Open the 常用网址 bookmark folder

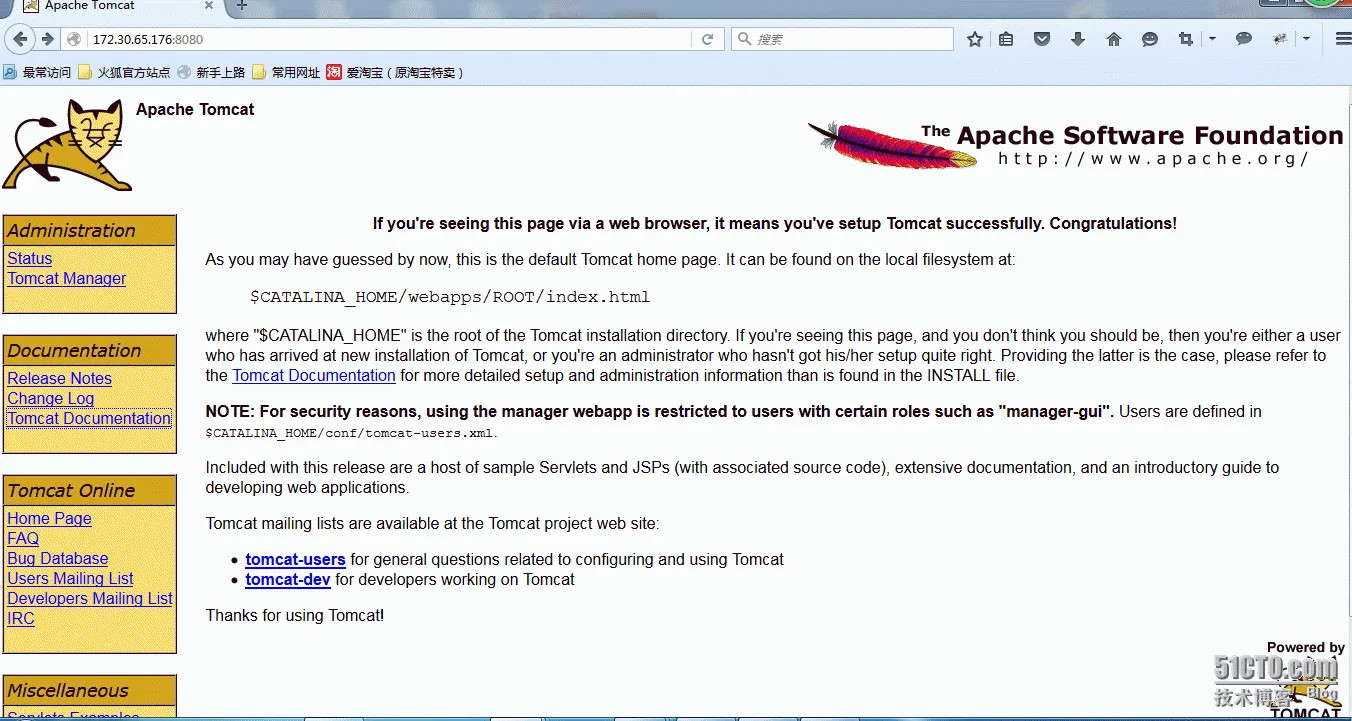286,72
